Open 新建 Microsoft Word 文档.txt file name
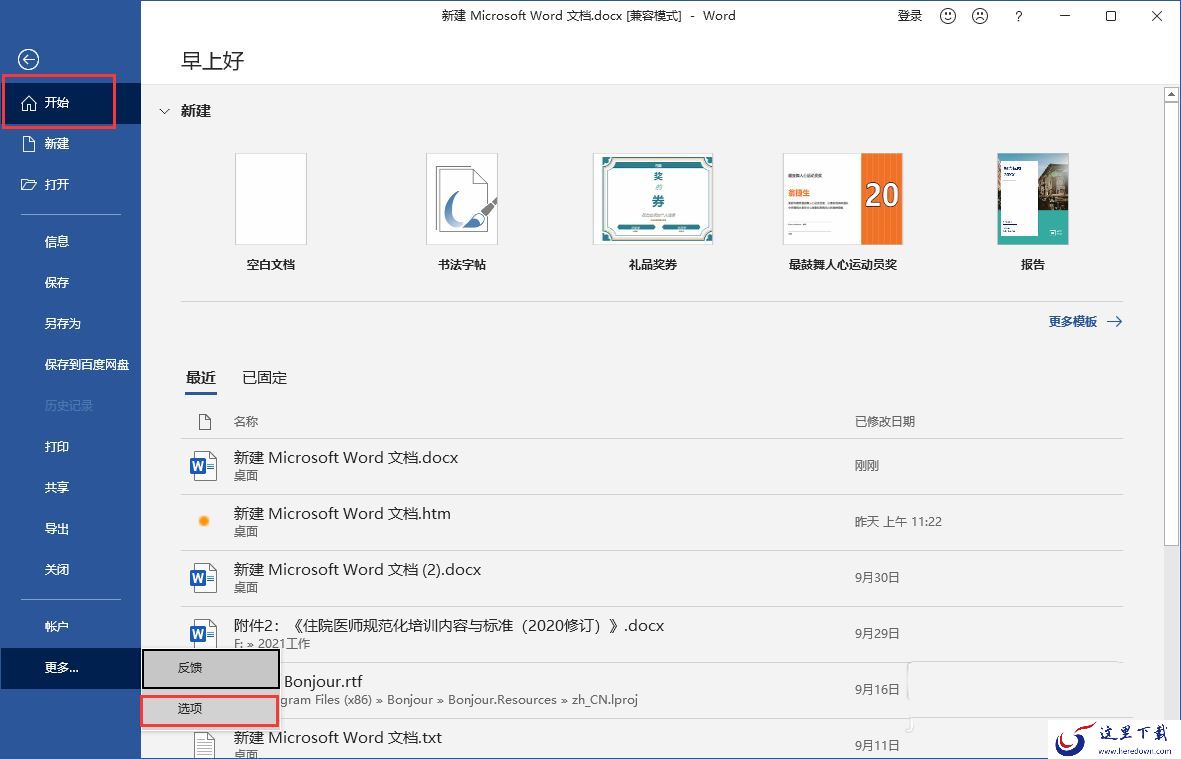The height and width of the screenshot is (759, 1181). point(337,738)
